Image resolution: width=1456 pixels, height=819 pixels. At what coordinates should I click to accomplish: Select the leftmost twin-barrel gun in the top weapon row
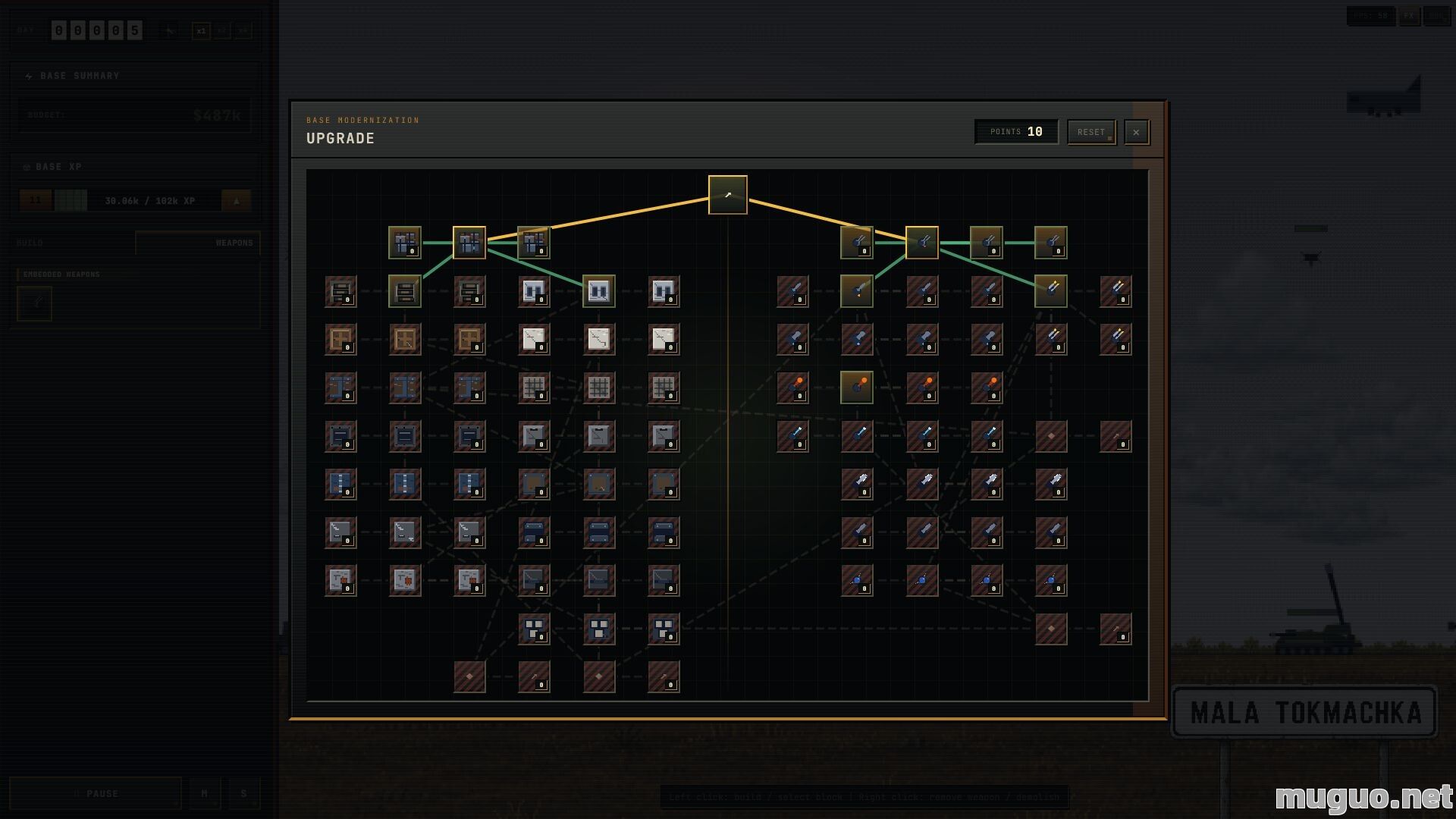(x=857, y=243)
